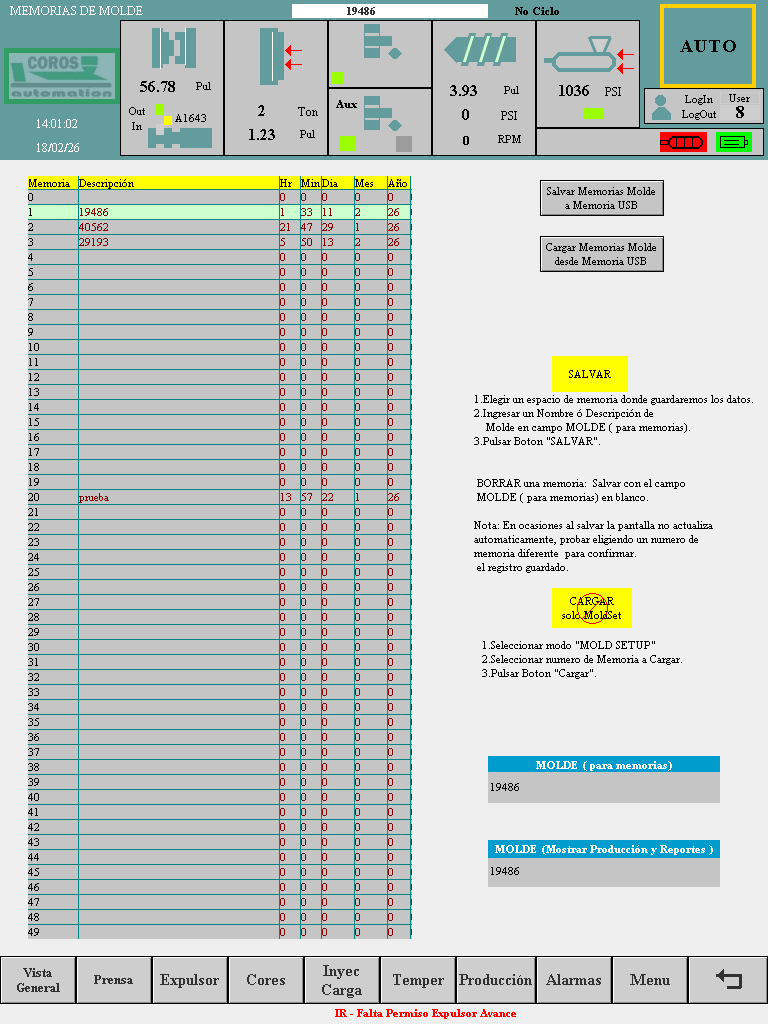Viewport: 768px width, 1024px height.
Task: Go to the Alarmas tab
Action: tap(574, 980)
